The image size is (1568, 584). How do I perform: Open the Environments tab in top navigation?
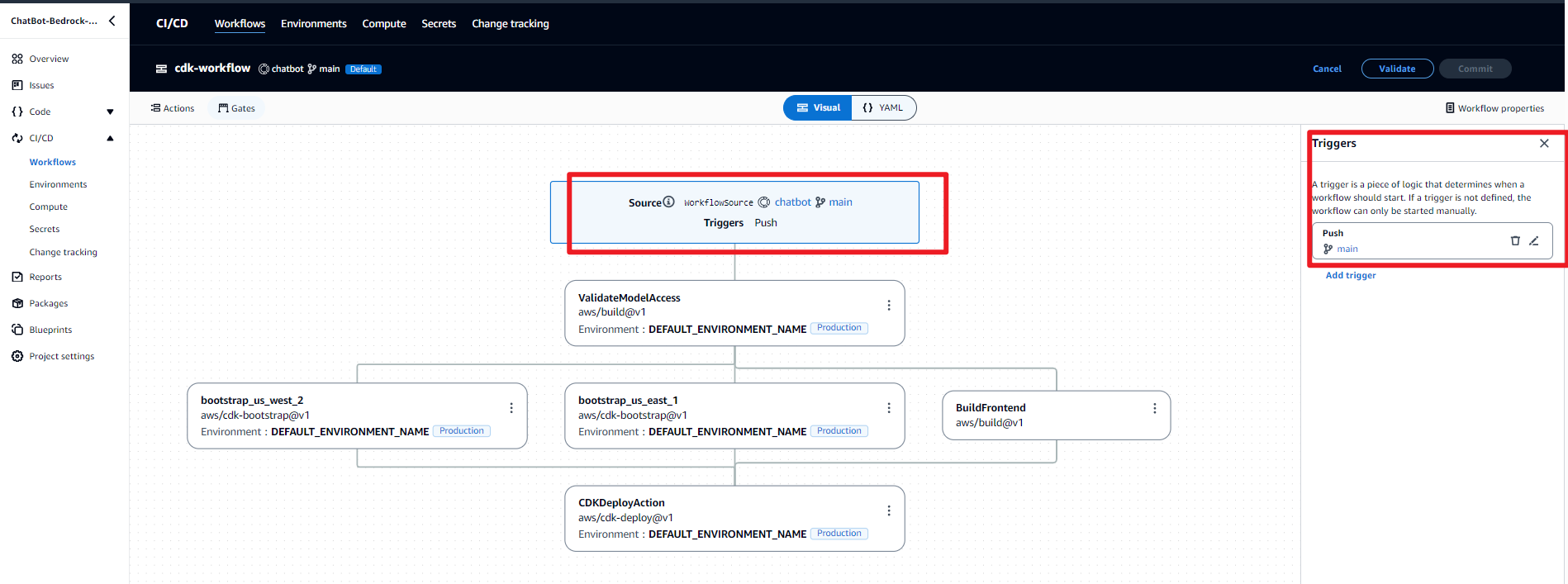point(313,24)
